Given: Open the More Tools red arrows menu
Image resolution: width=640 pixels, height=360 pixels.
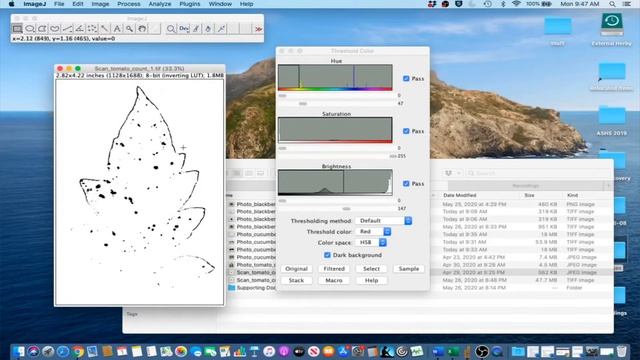Looking at the screenshot, I should tap(258, 29).
